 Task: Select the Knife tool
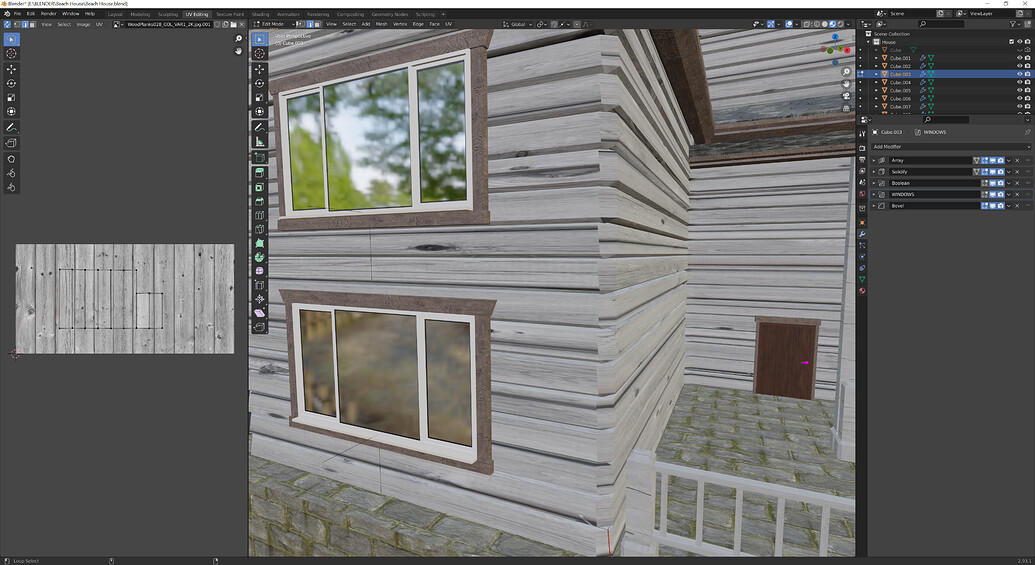coord(259,230)
